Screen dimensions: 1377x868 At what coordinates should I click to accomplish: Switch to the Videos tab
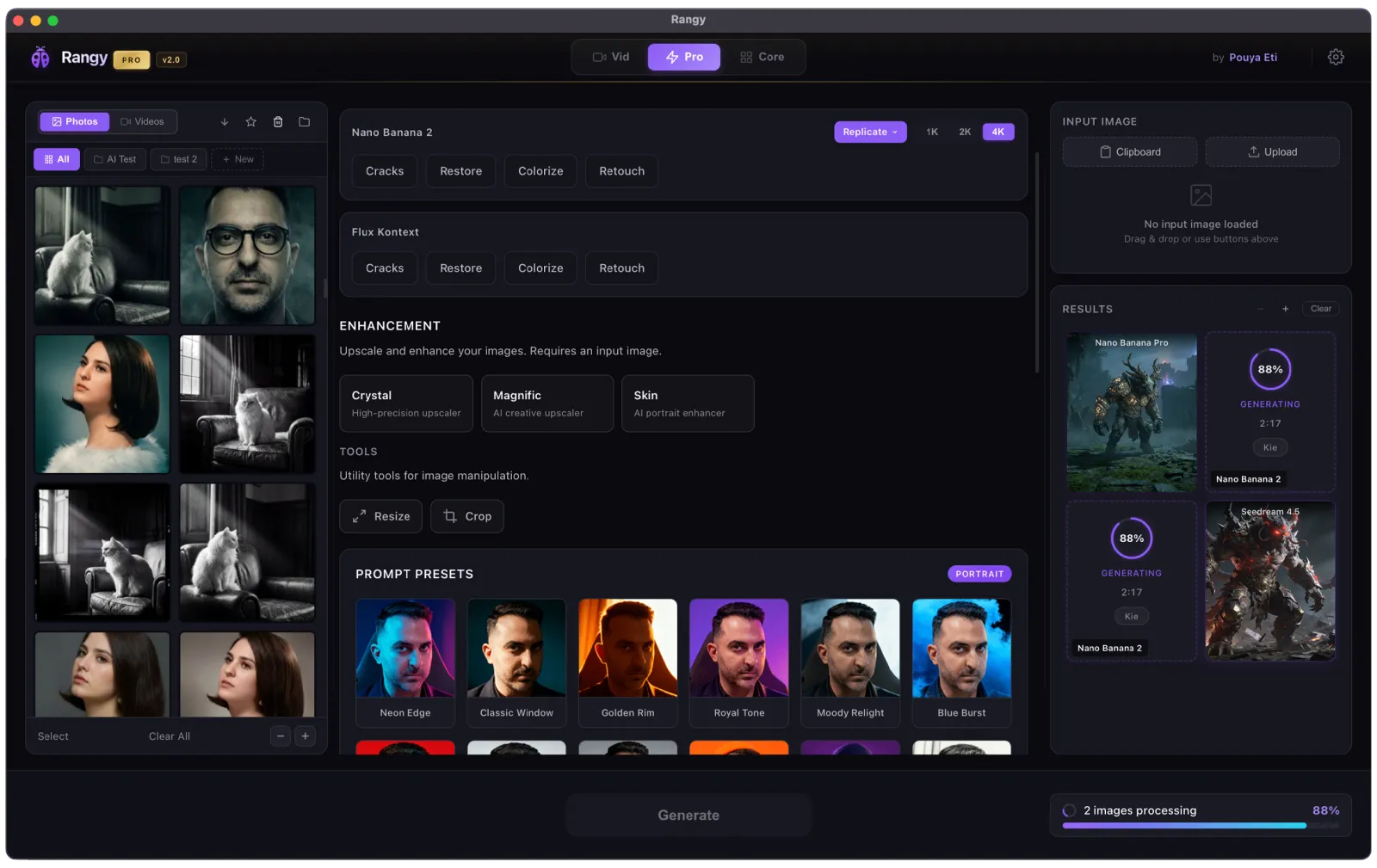point(142,121)
